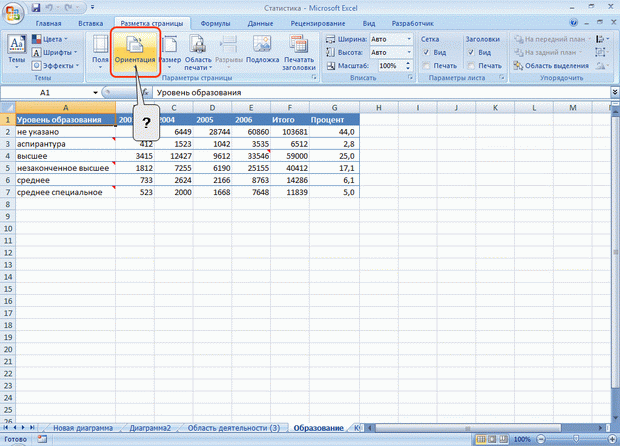Image resolution: width=620 pixels, height=446 pixels.
Task: Switch to Page Break Preview icon
Action: pos(503,439)
